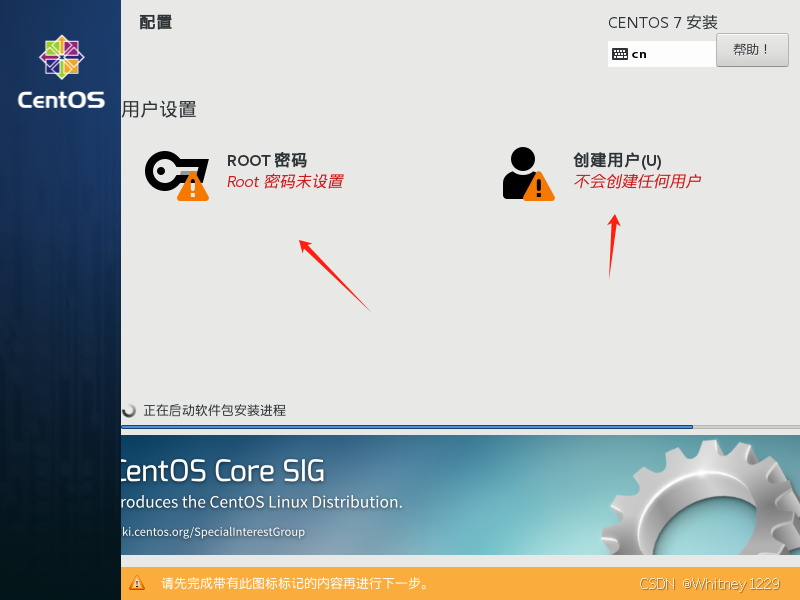
Task: Click the CentOS logo in sidebar
Action: pos(61,72)
